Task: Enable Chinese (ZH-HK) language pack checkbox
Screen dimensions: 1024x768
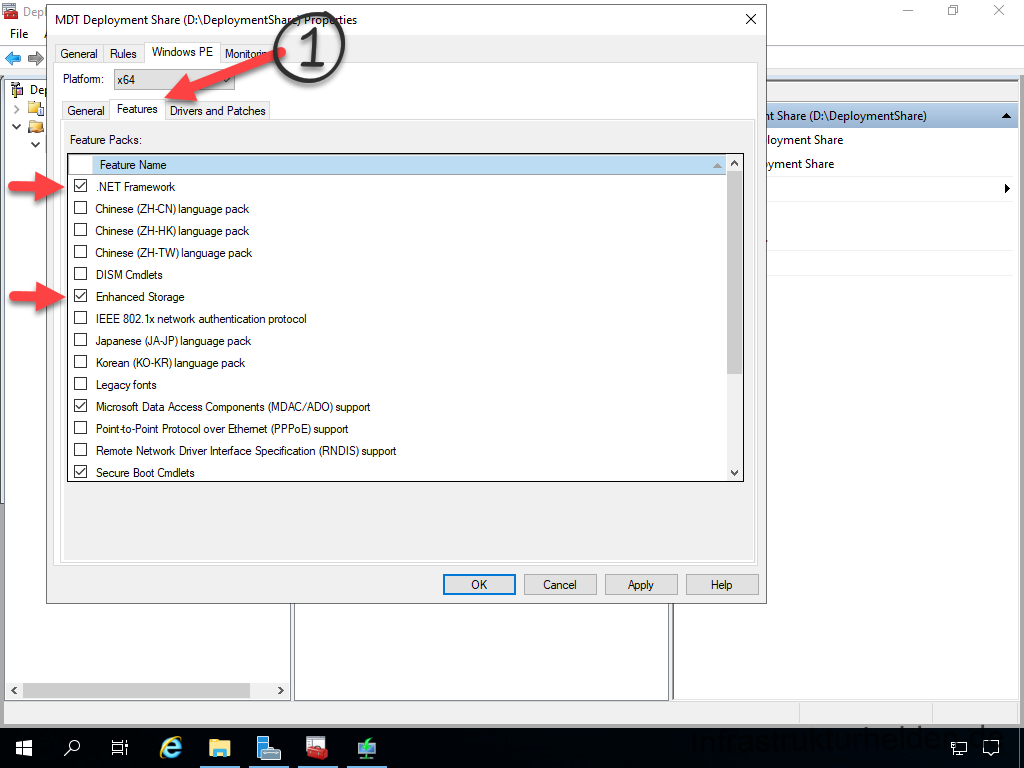Action: tap(80, 230)
